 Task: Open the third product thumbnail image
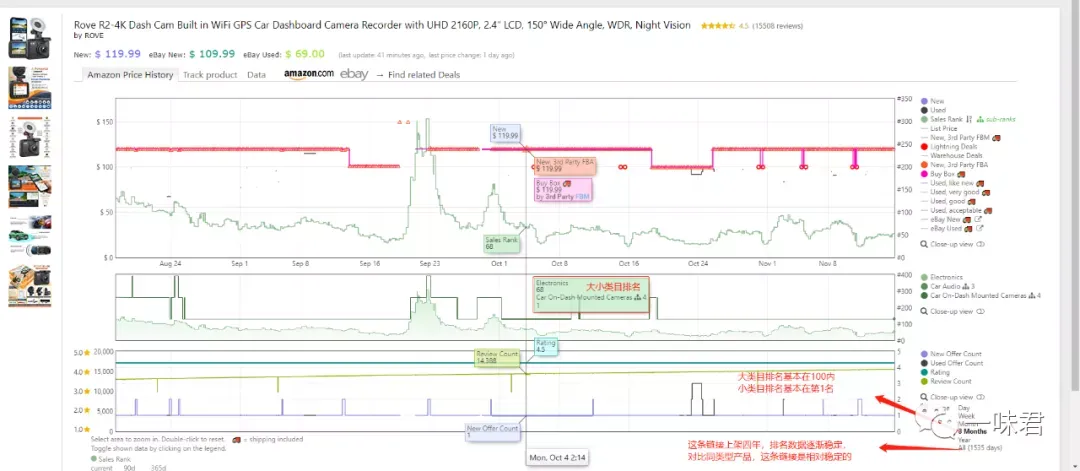coord(30,137)
